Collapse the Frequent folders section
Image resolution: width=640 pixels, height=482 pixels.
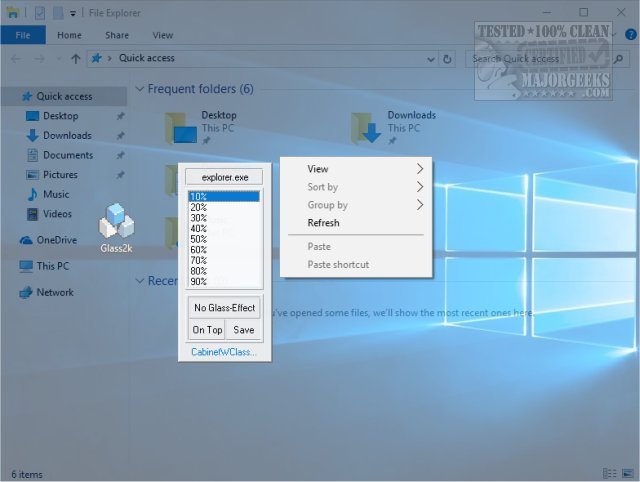[140, 89]
